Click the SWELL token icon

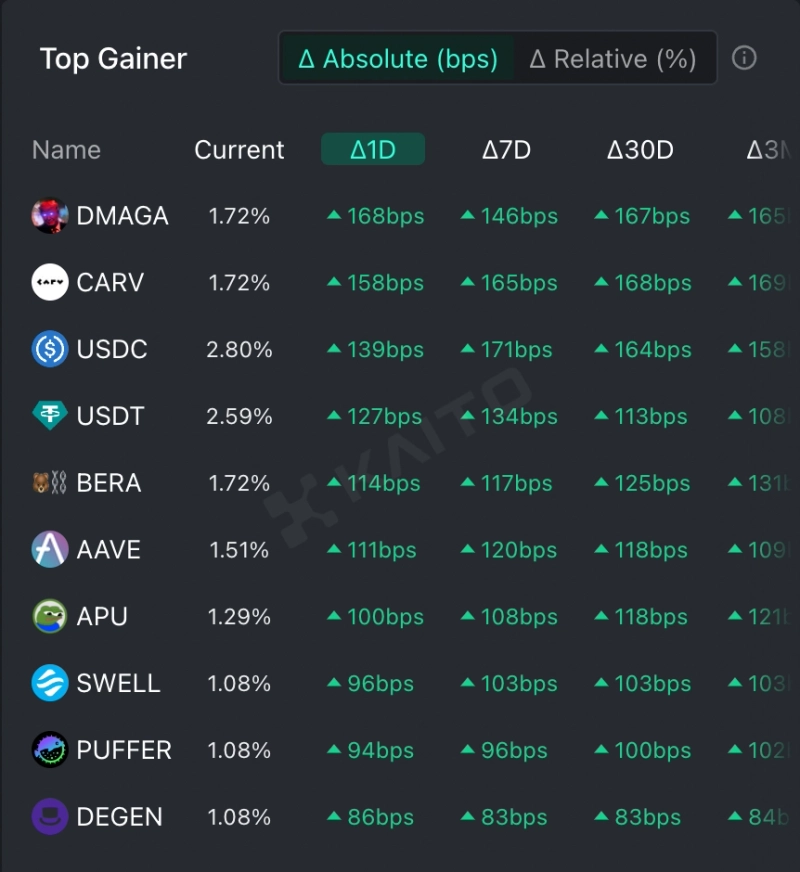pos(50,683)
